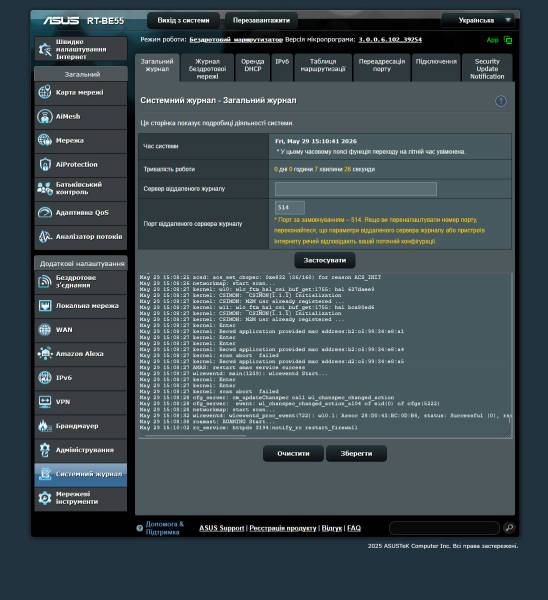
Task: Click the Вихід з системи button
Action: (183, 20)
